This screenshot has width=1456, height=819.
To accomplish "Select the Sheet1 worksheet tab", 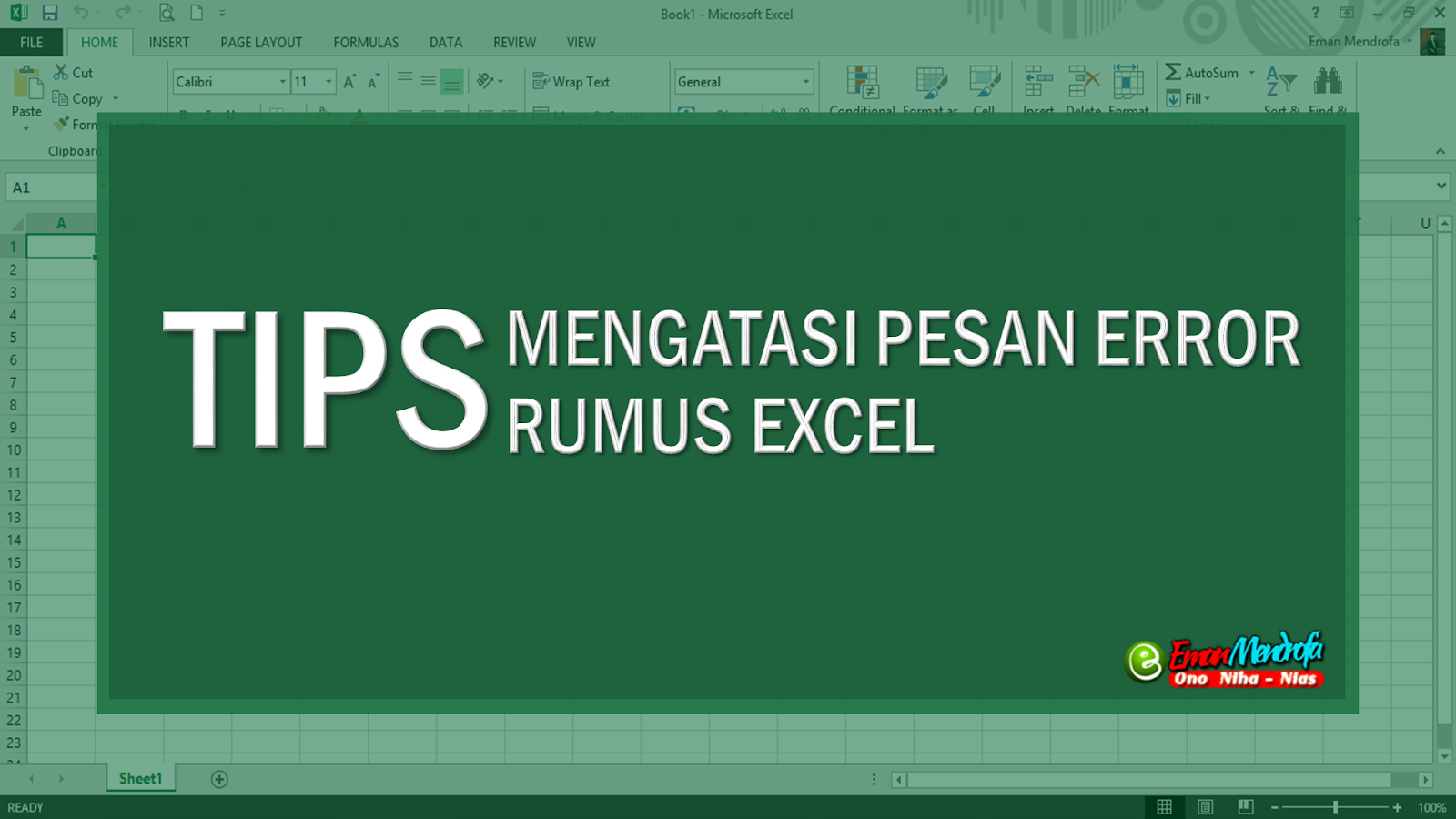I will (x=141, y=779).
